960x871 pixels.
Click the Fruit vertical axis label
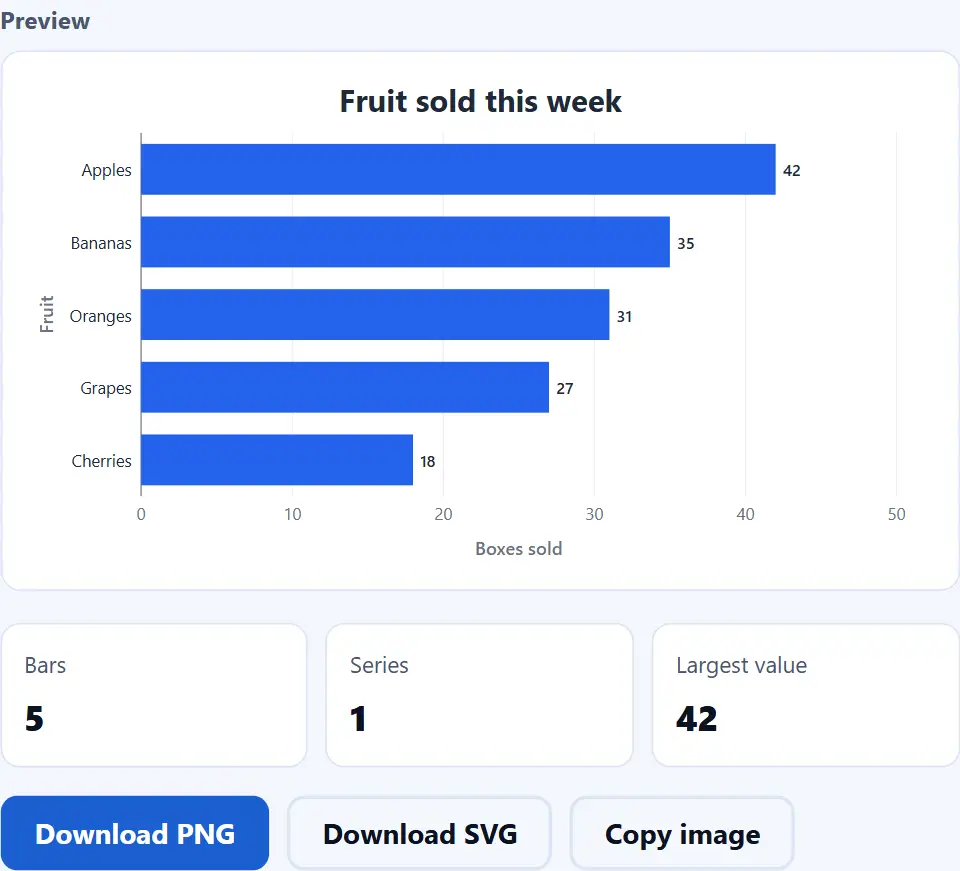47,314
